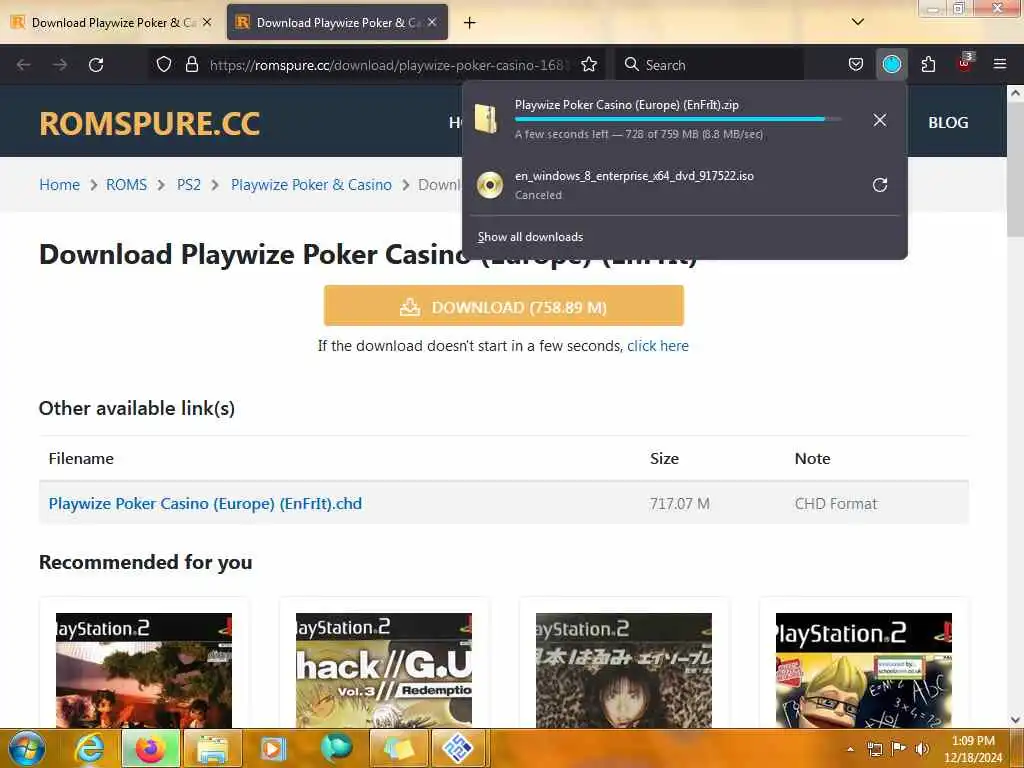Retry the canceled Windows 8 ISO download

point(880,185)
